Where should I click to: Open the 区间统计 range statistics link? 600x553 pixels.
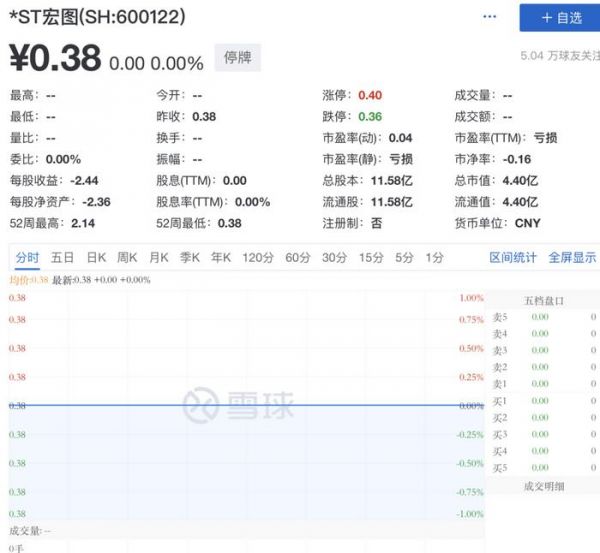(513, 258)
